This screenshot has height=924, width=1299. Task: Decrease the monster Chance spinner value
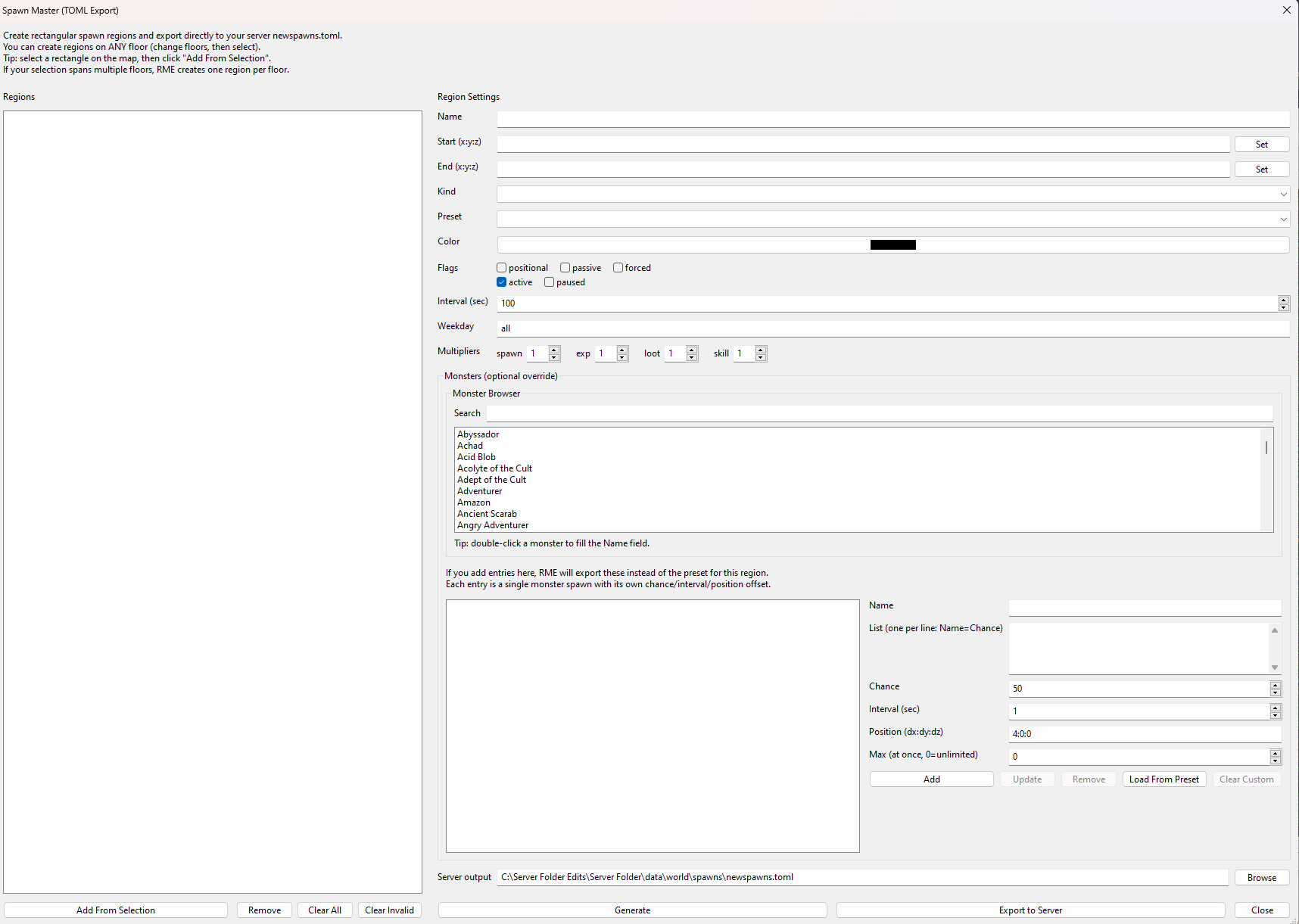[1275, 692]
